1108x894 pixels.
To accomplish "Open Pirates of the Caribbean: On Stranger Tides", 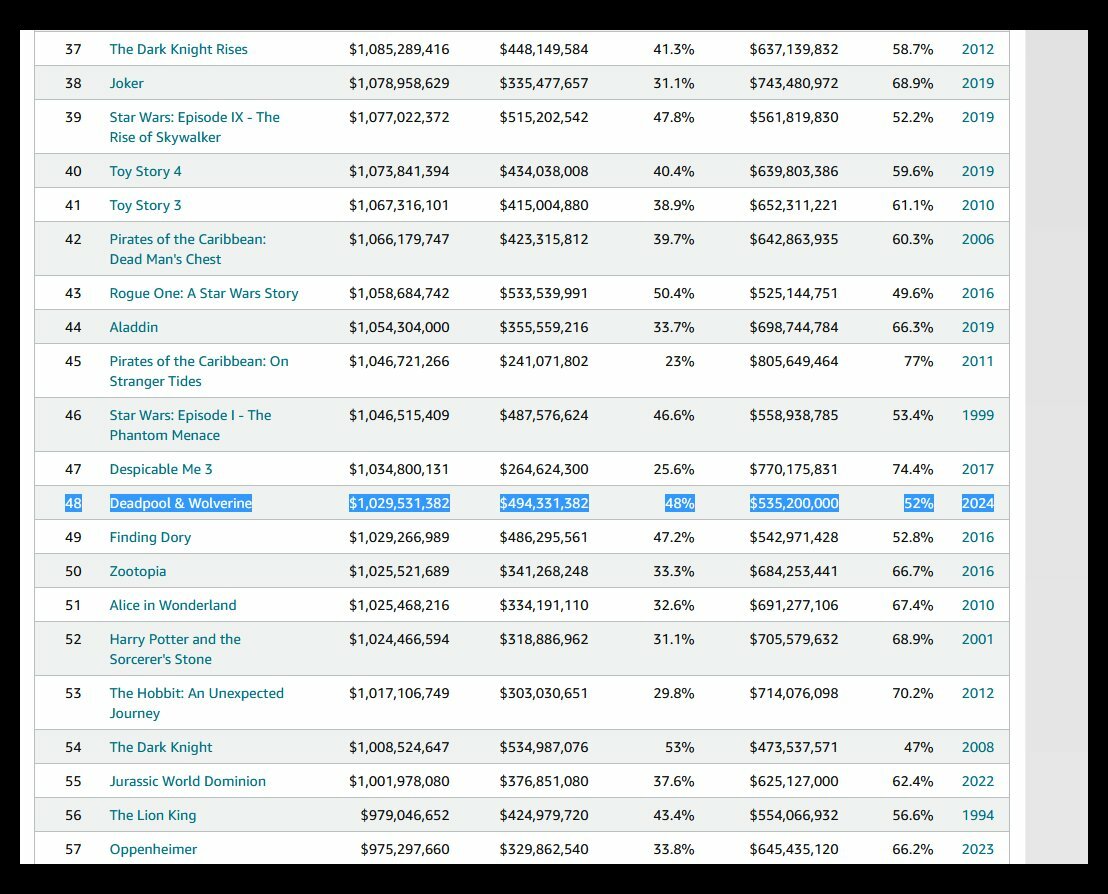I will click(x=199, y=371).
